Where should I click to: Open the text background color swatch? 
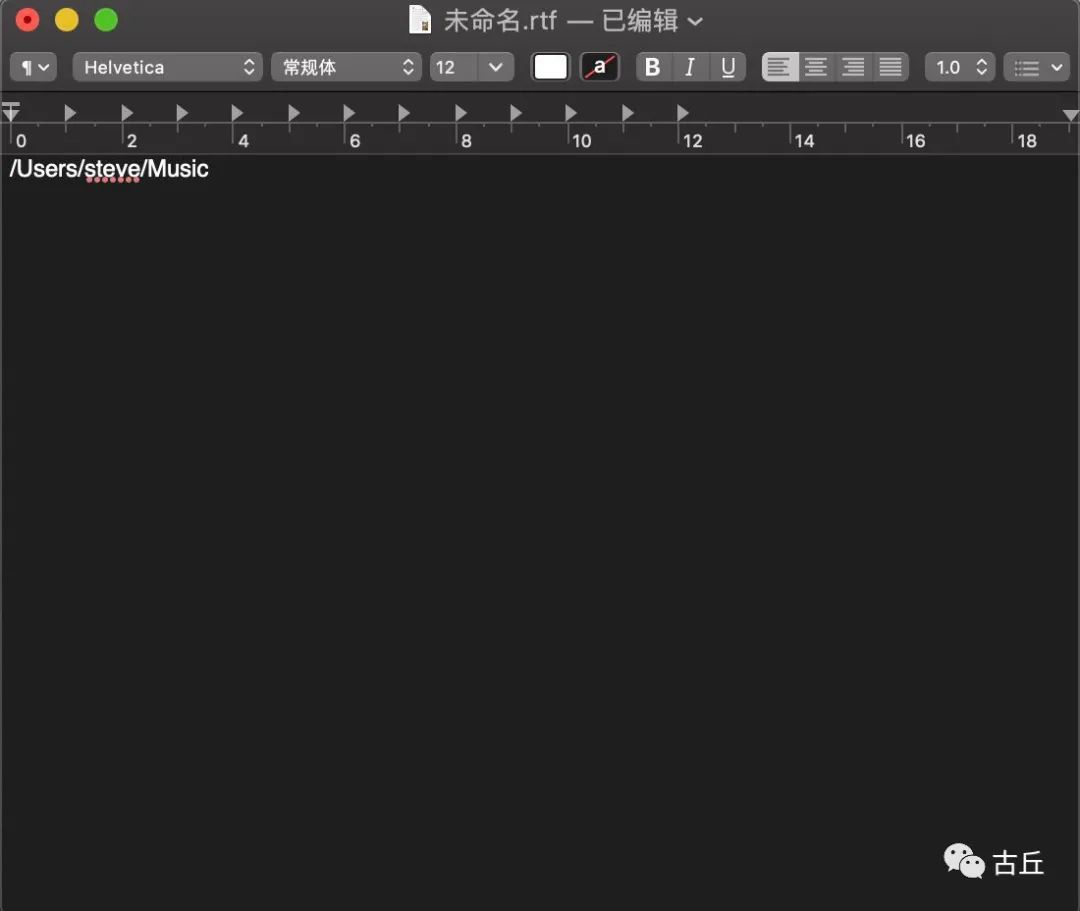pos(600,67)
